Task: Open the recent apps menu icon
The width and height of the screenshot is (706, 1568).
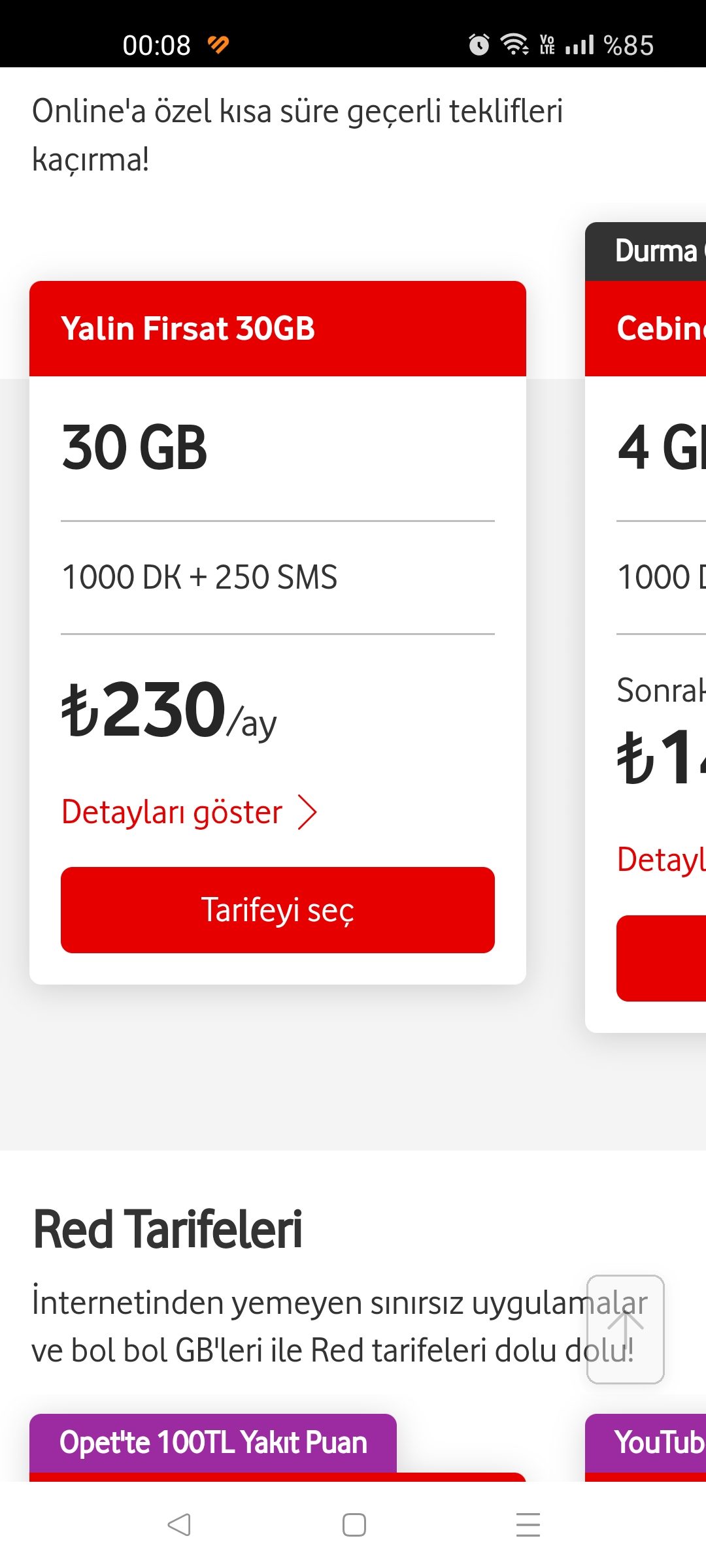Action: coord(528,1525)
